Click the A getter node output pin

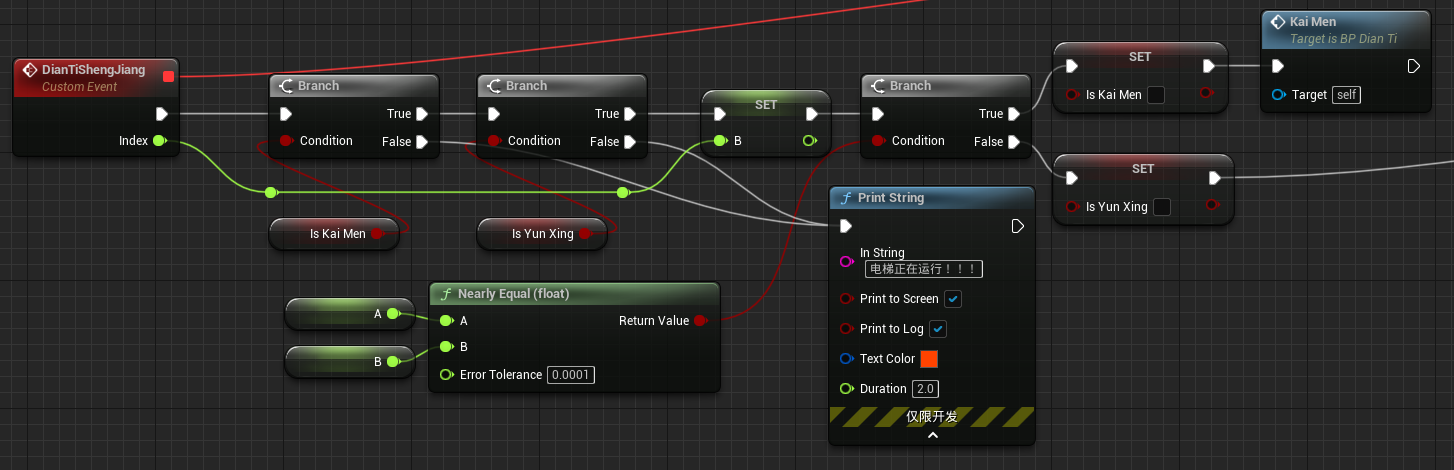(x=393, y=314)
